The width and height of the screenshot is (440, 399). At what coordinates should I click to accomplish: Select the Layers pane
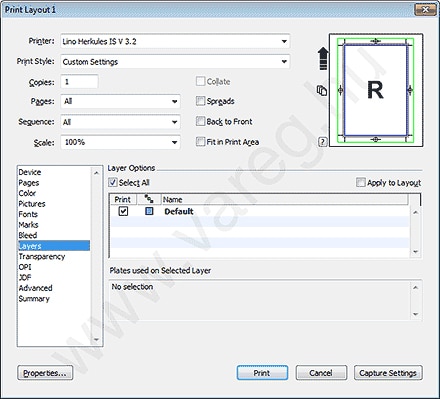point(54,246)
